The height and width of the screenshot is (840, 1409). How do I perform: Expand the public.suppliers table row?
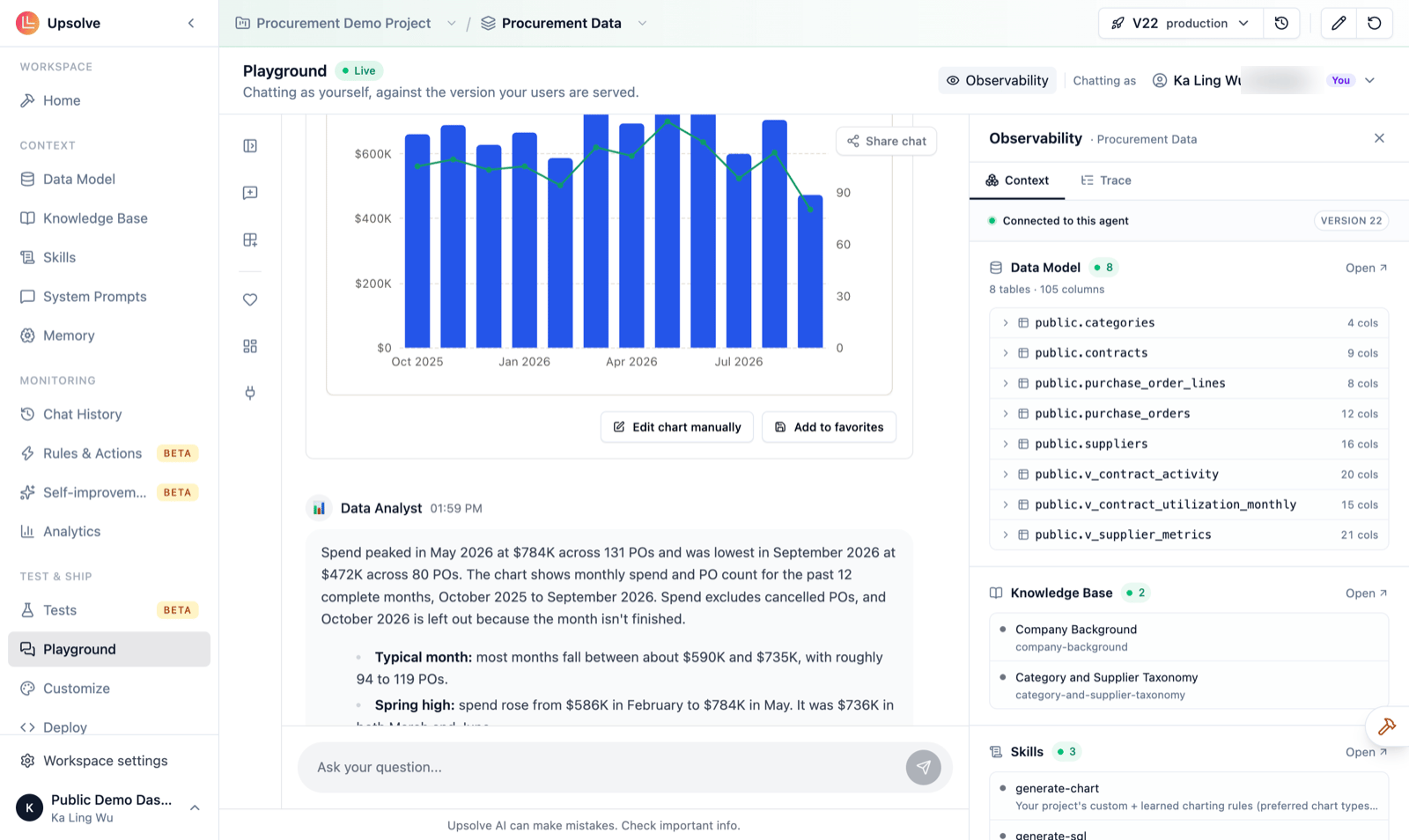[1189, 444]
